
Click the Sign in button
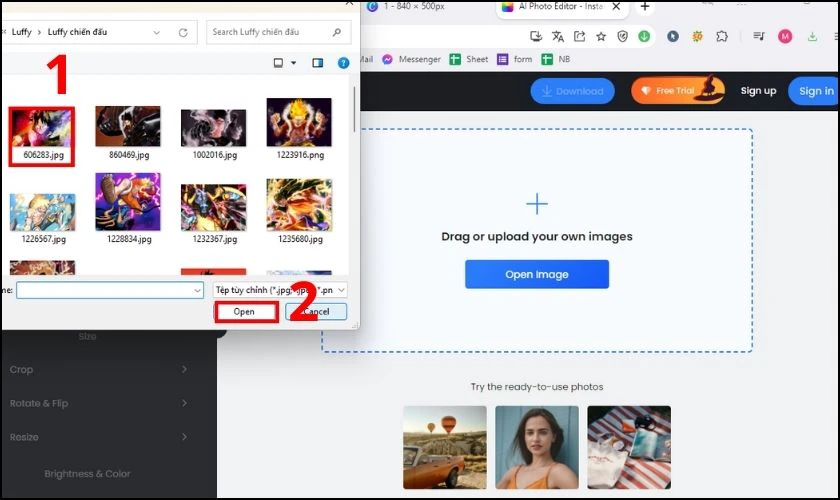(x=814, y=91)
